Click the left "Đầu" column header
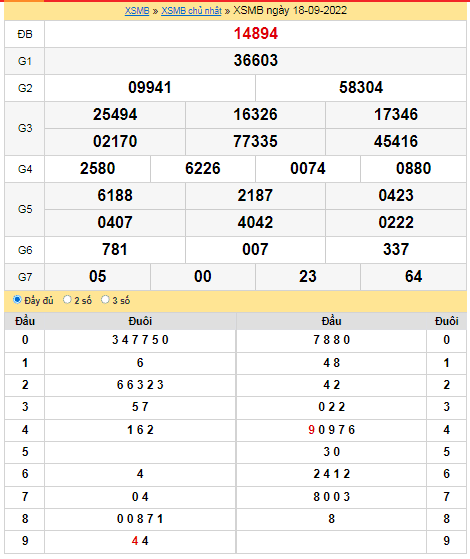 (25, 321)
